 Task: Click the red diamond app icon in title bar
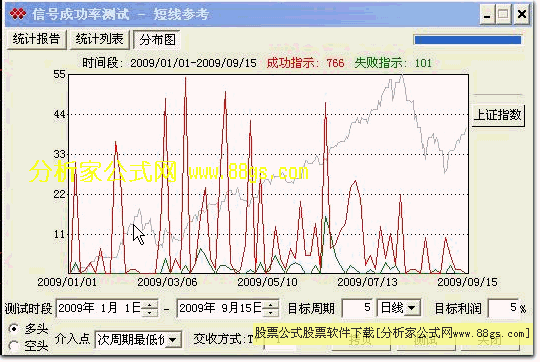pyautogui.click(x=18, y=14)
